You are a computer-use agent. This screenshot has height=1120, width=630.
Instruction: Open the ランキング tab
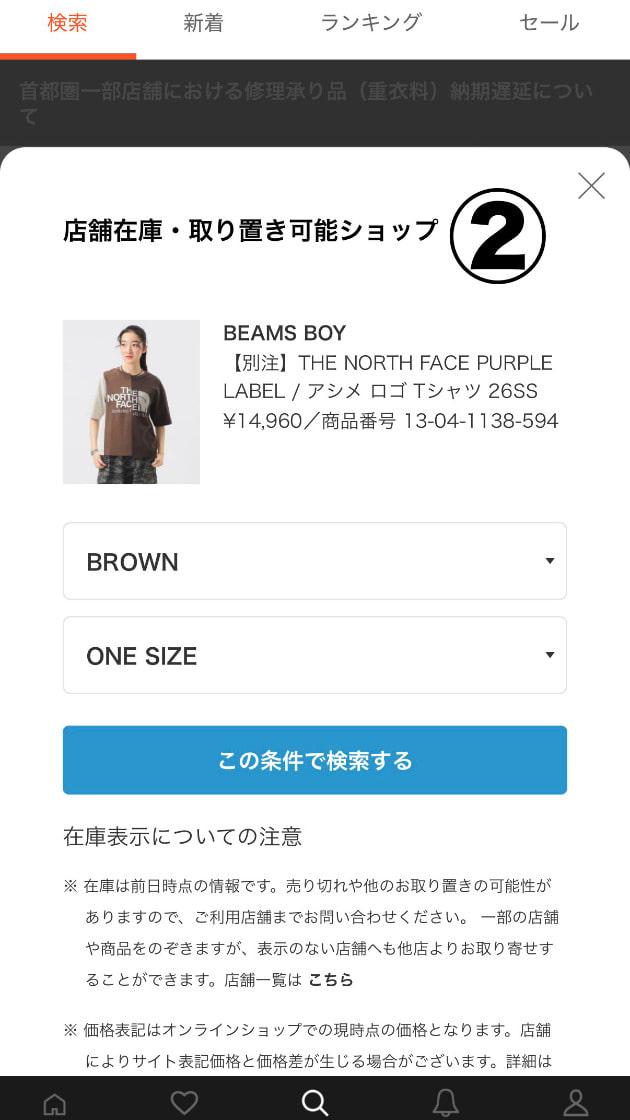[x=371, y=23]
